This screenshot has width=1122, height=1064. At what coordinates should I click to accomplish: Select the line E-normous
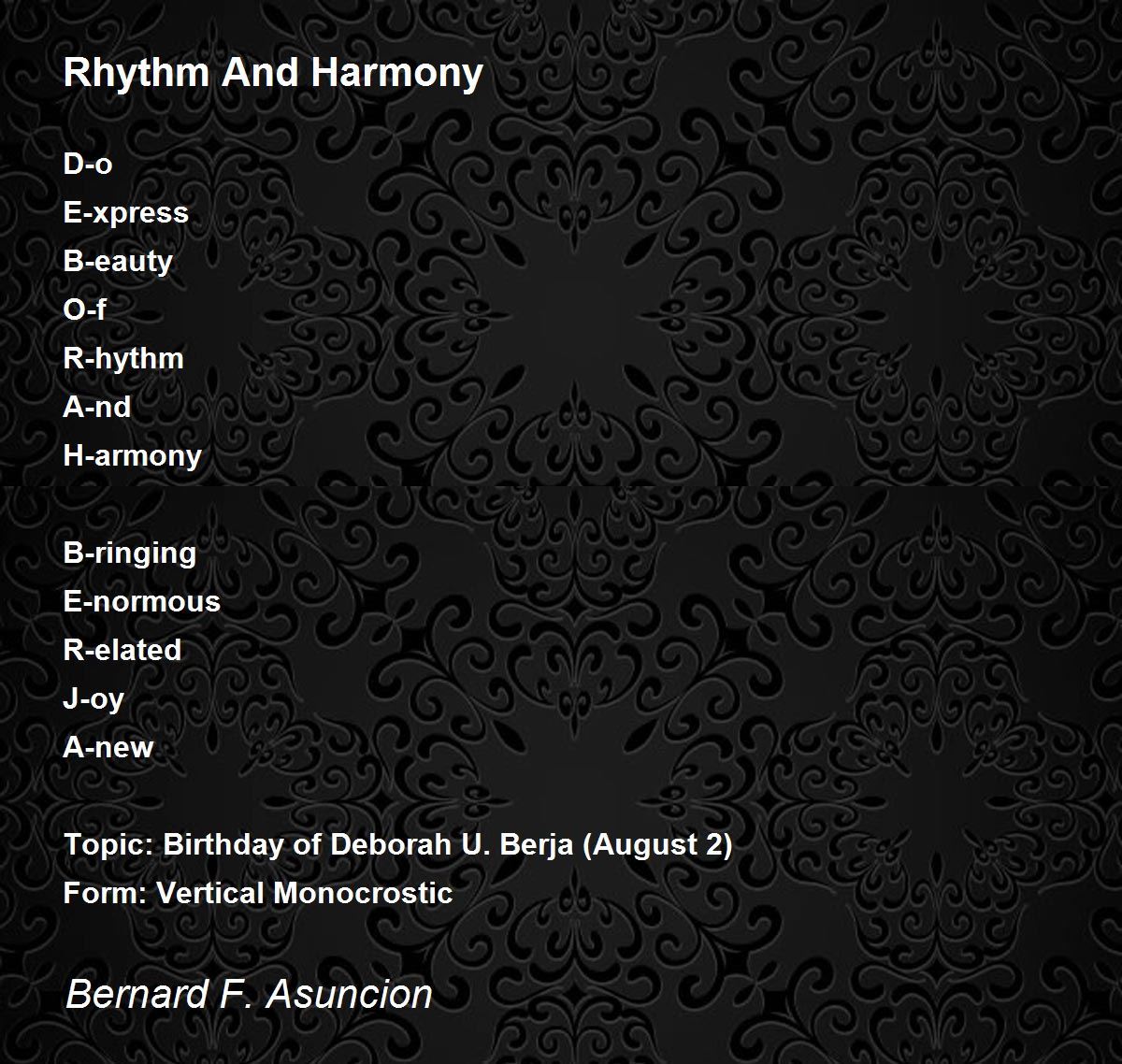point(142,601)
